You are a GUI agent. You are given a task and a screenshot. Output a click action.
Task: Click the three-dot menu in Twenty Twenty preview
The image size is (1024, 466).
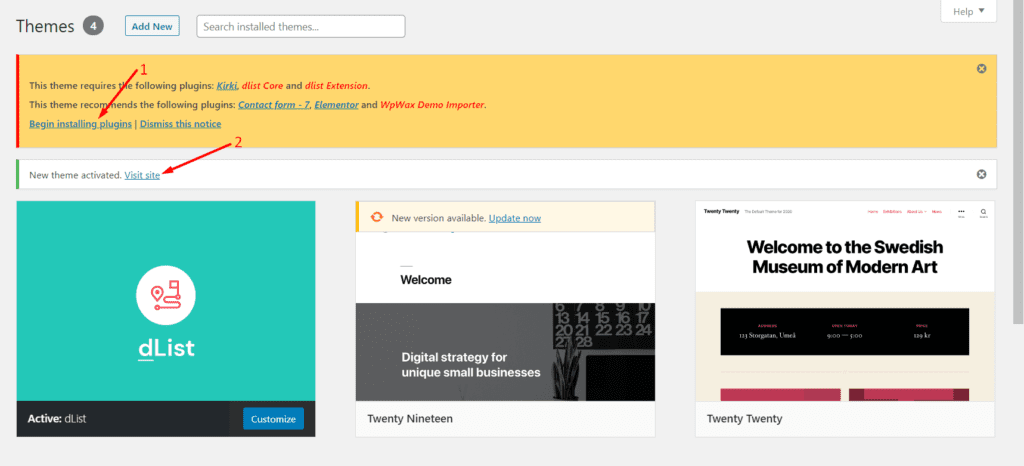tap(961, 213)
